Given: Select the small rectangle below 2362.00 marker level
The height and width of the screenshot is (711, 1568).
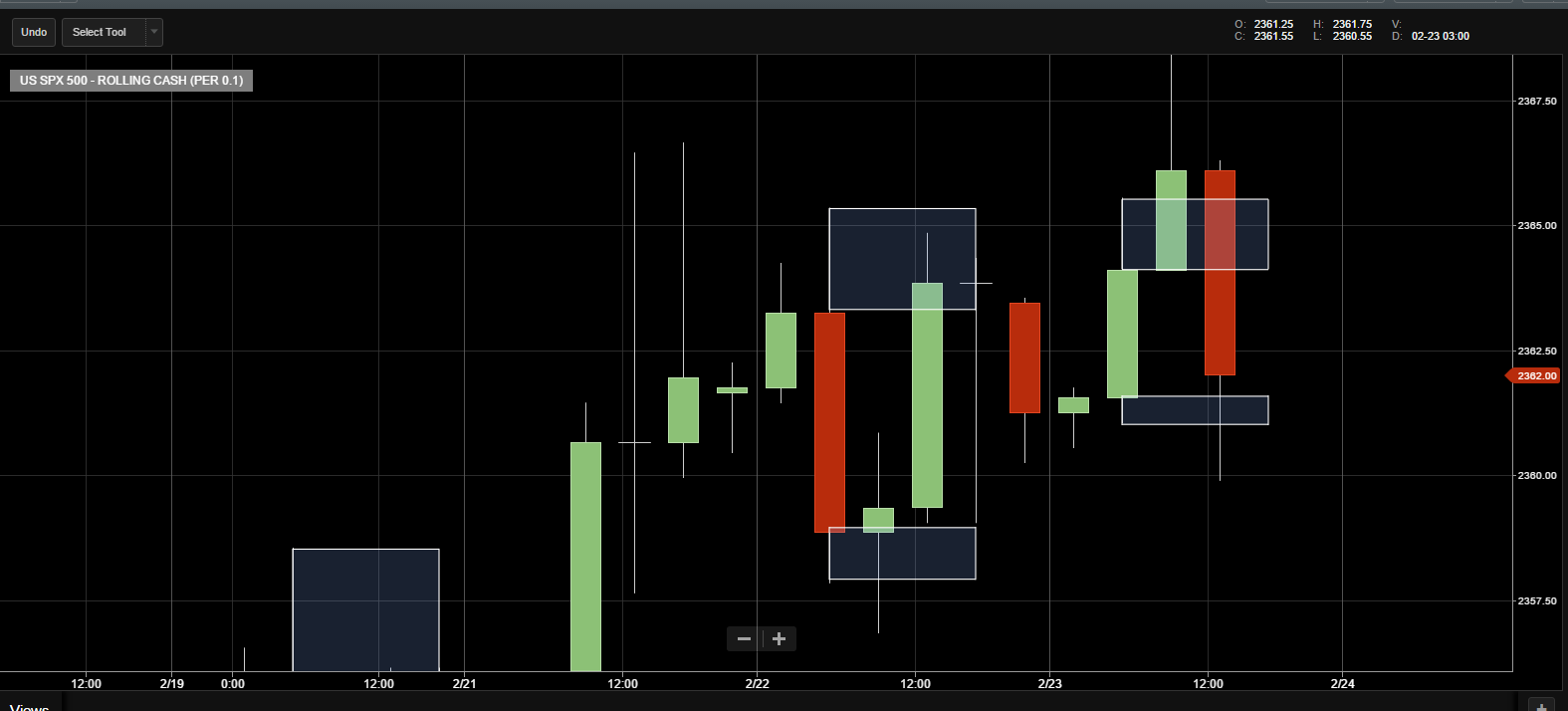Looking at the screenshot, I should (1195, 410).
